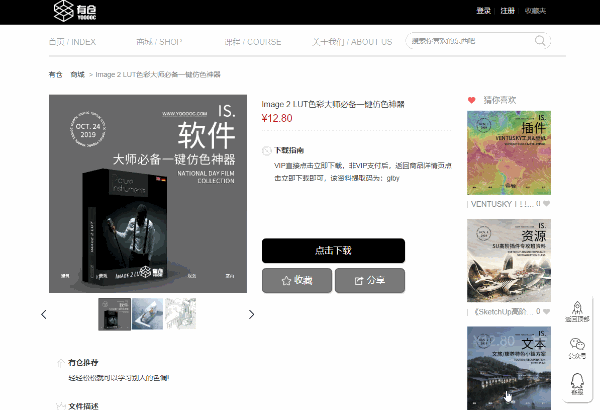Open the SU 资源 recommended card
Viewport: 600px width, 410px height.
pyautogui.click(x=509, y=261)
